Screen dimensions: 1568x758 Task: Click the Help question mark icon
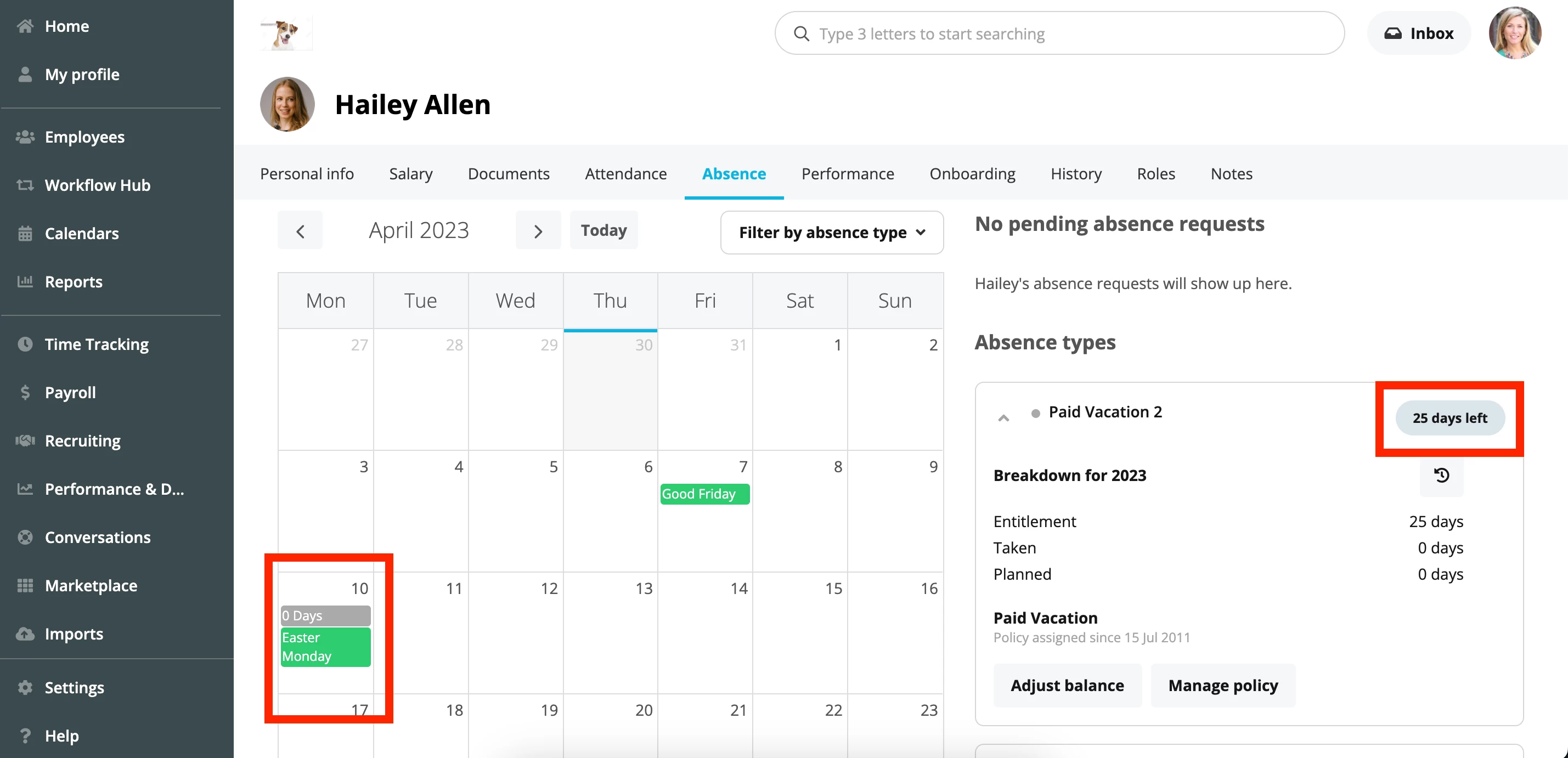25,736
